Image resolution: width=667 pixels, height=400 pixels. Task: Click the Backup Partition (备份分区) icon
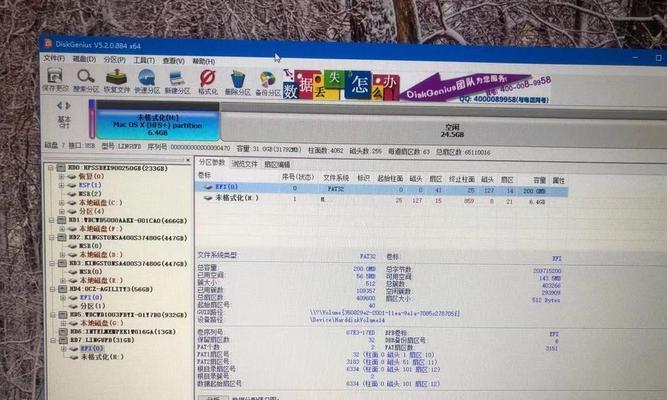point(267,81)
